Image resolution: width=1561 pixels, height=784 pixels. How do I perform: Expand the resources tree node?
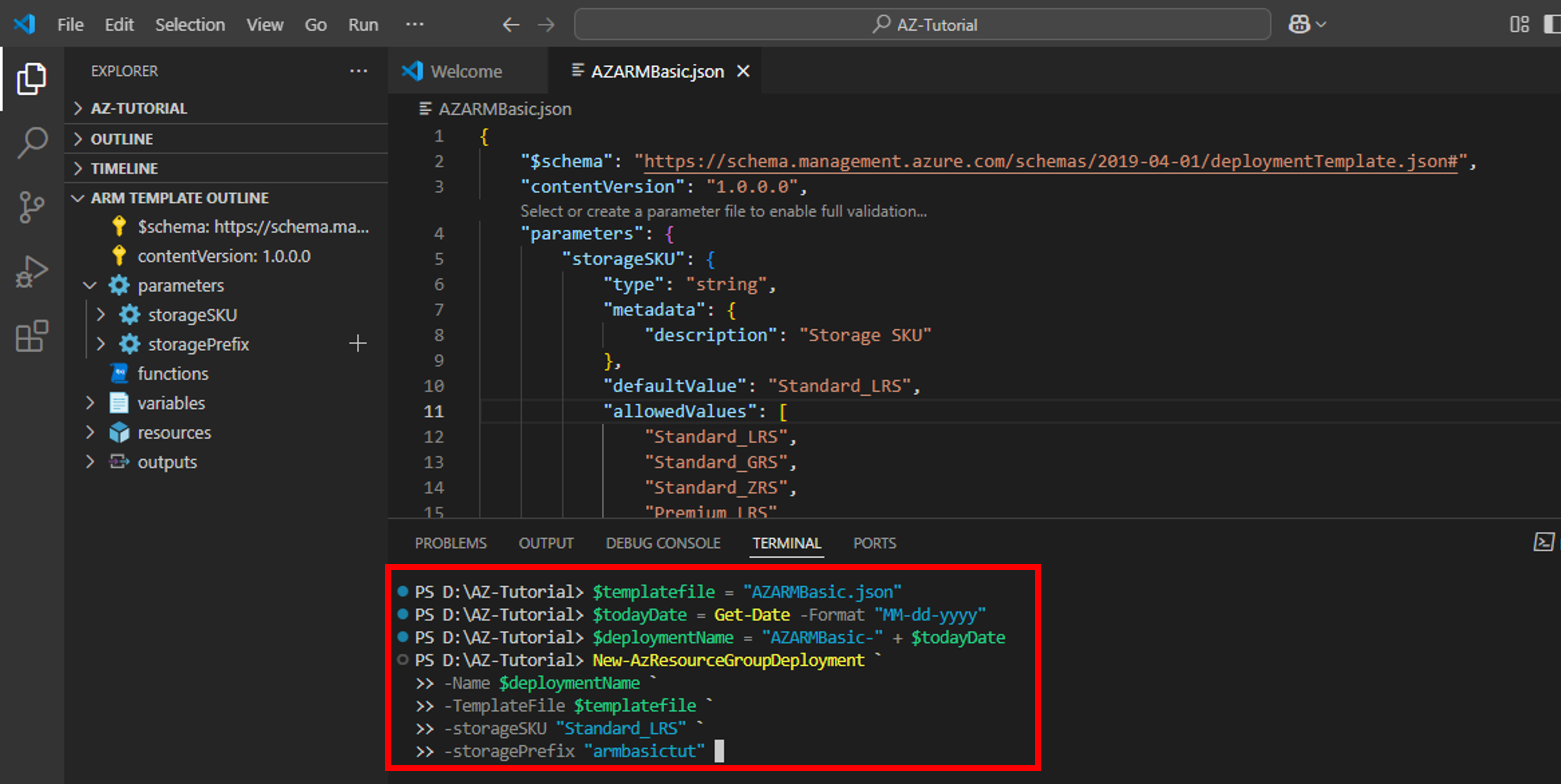[90, 432]
